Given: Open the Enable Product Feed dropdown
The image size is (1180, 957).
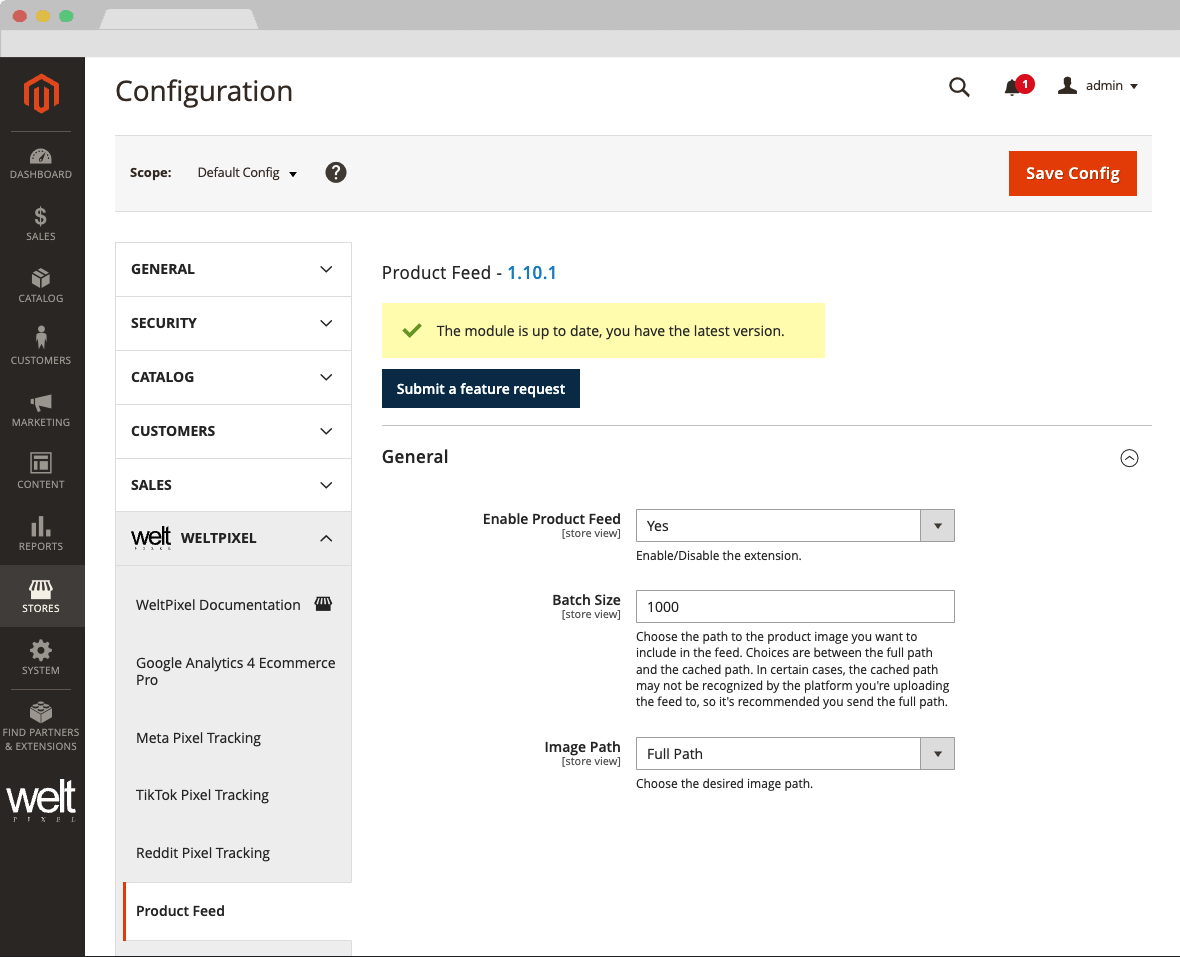Looking at the screenshot, I should (795, 526).
